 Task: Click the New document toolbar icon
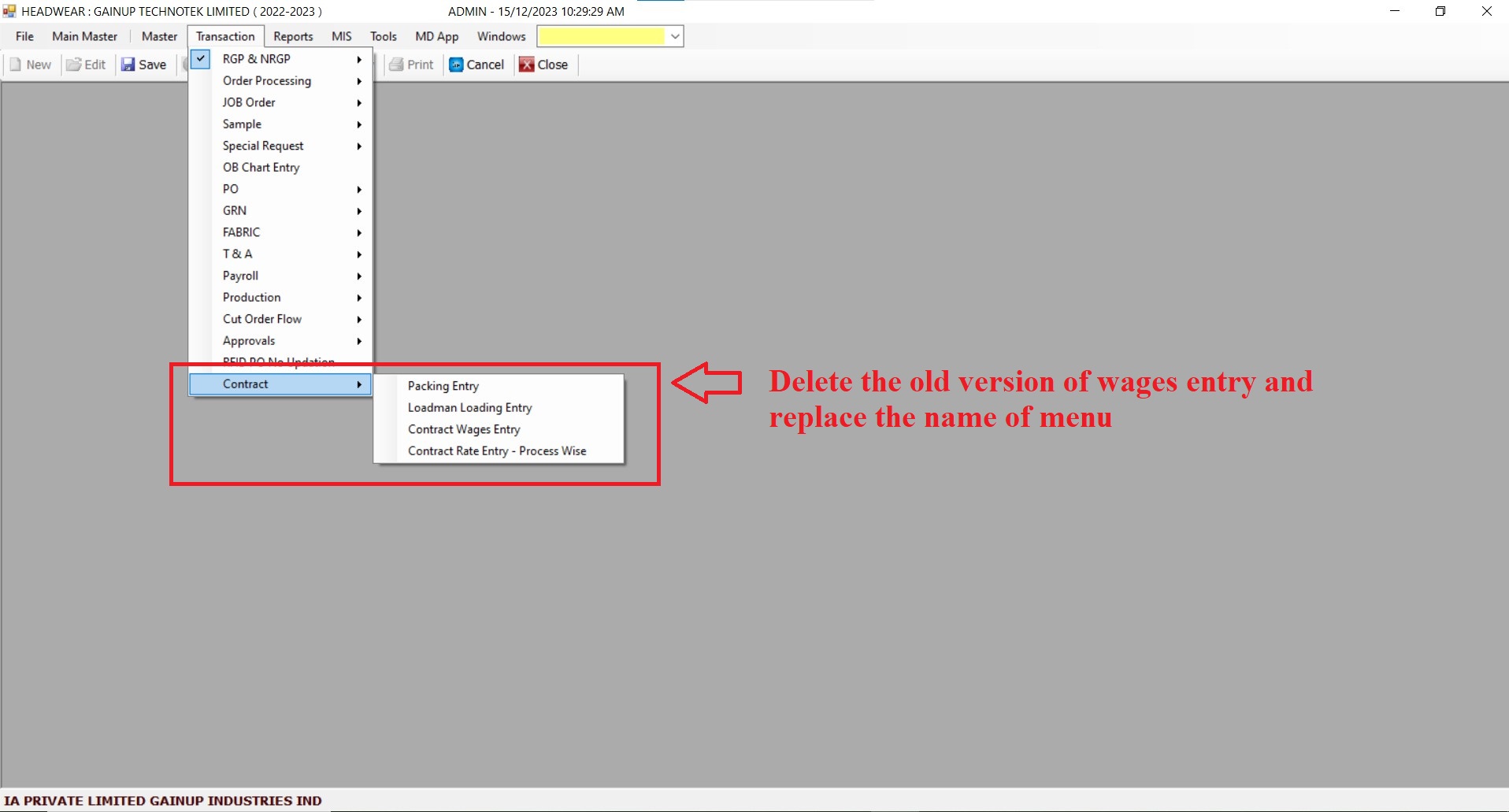16,65
